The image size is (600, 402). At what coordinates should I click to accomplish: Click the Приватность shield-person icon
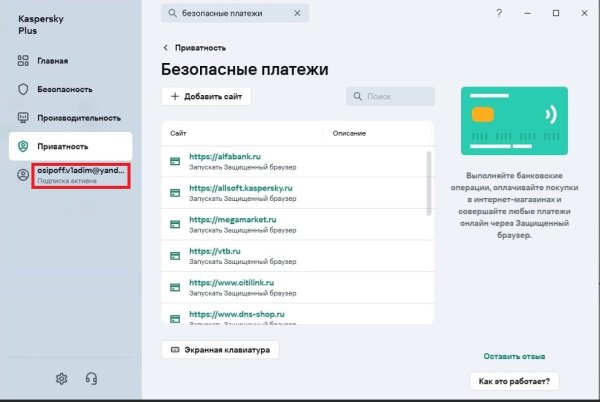(x=23, y=146)
